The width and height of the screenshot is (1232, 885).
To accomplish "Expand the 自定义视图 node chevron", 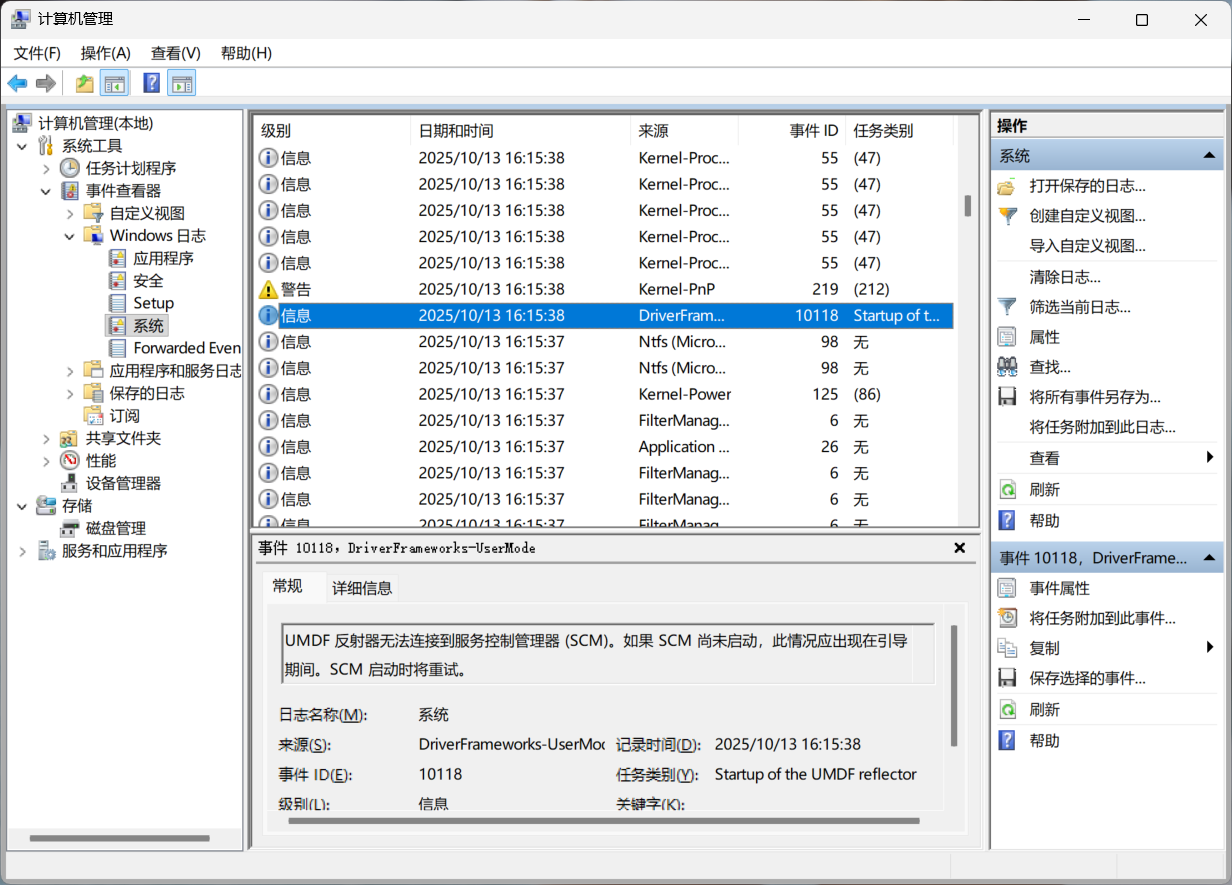I will click(70, 213).
